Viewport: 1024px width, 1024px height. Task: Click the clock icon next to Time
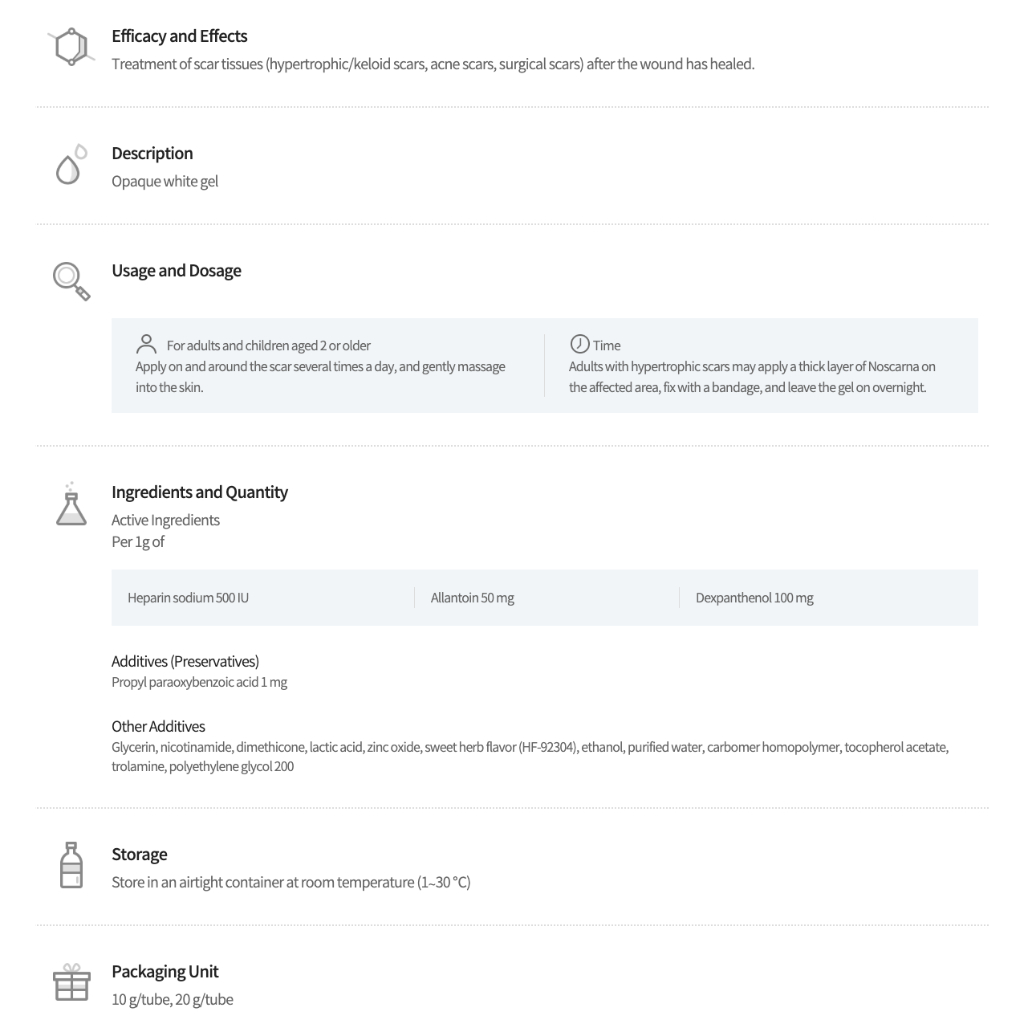pyautogui.click(x=578, y=344)
